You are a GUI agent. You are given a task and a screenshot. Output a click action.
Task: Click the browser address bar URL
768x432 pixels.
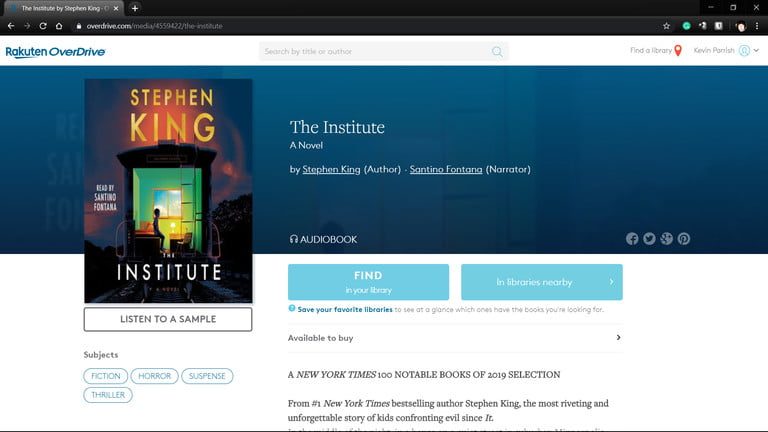[154, 26]
